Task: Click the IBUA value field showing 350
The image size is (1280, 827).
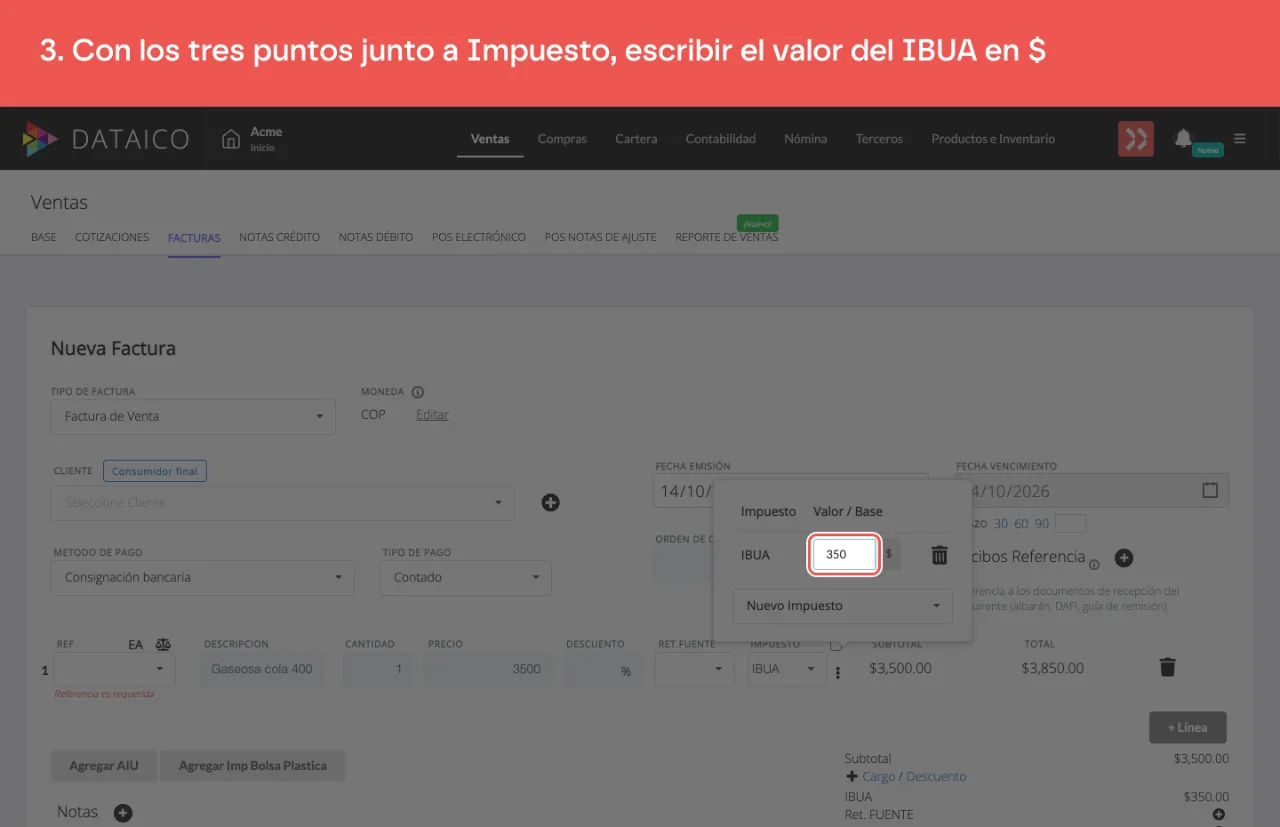Action: pos(844,554)
